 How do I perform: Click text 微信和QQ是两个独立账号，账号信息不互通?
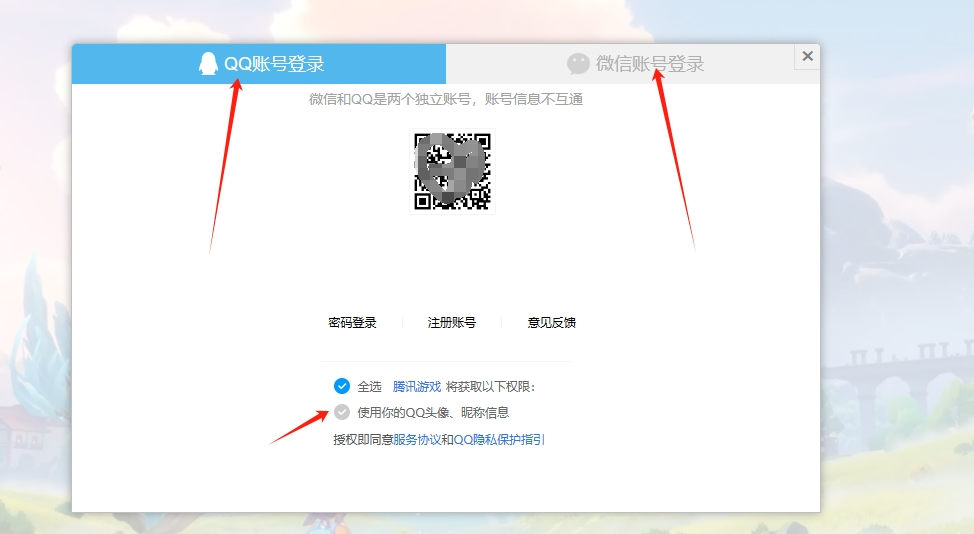[446, 99]
